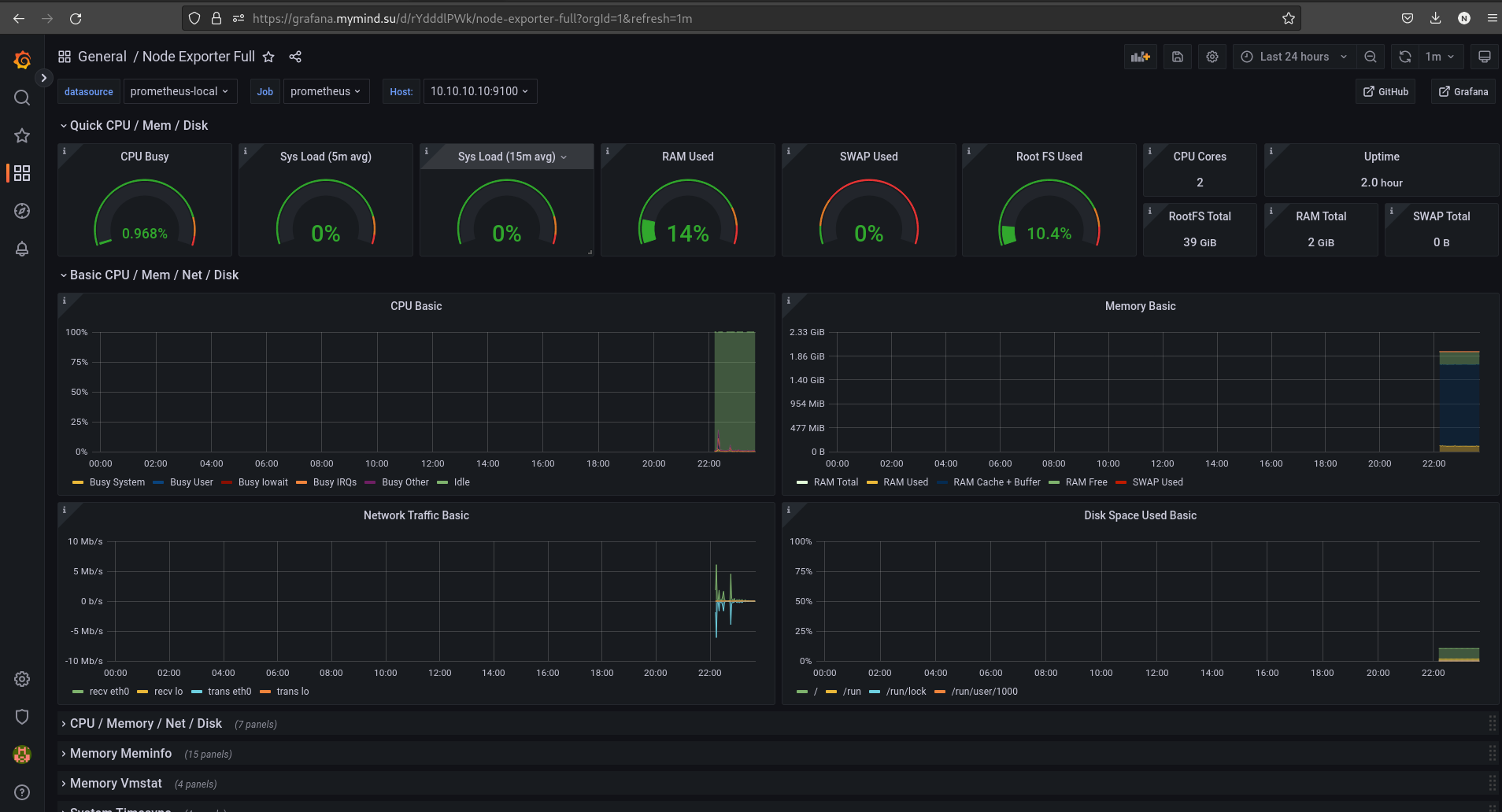Viewport: 1502px width, 812px height.
Task: Add a new panel to dashboard
Action: coord(1141,57)
